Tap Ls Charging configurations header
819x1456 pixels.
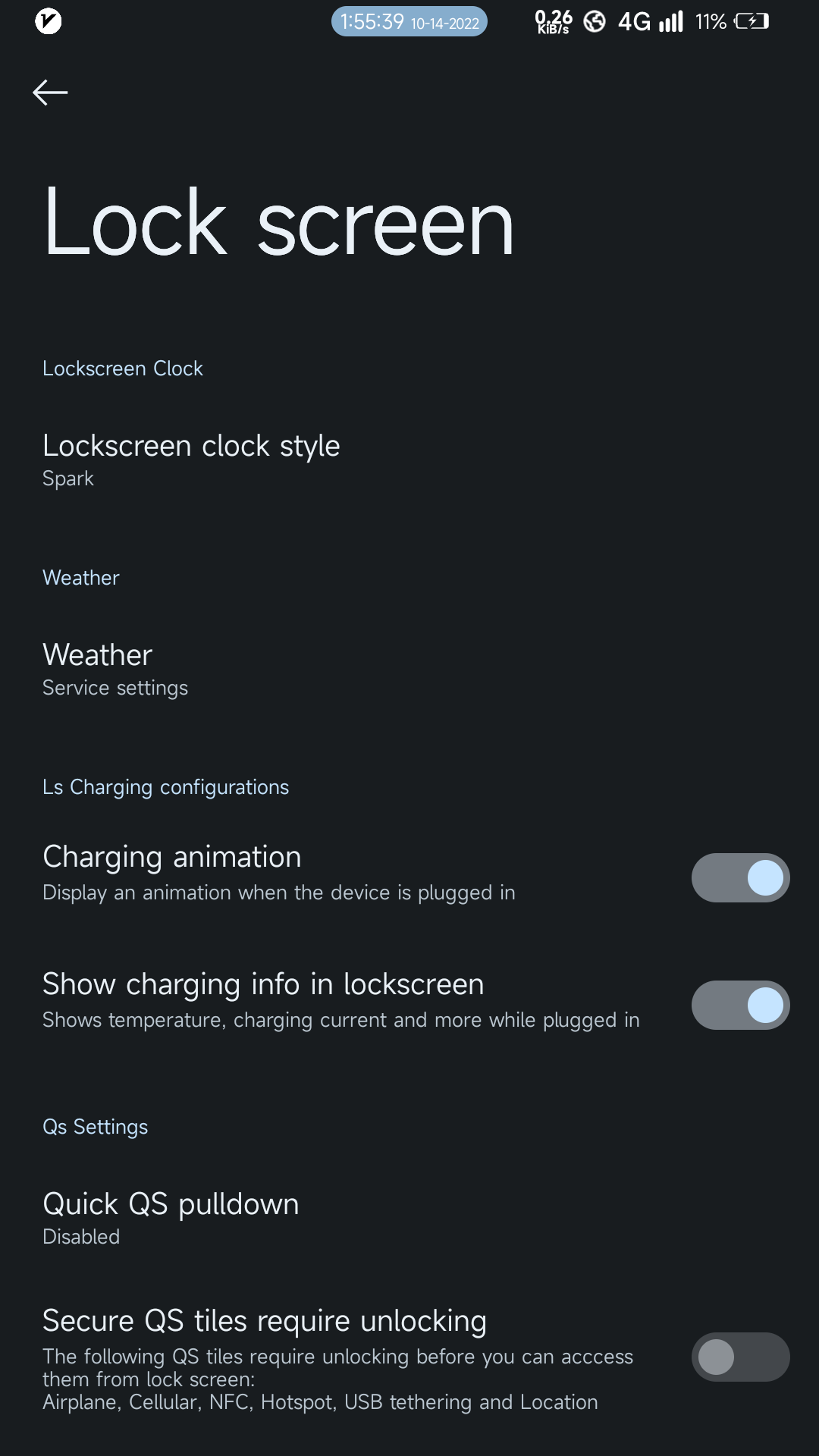[x=165, y=787]
